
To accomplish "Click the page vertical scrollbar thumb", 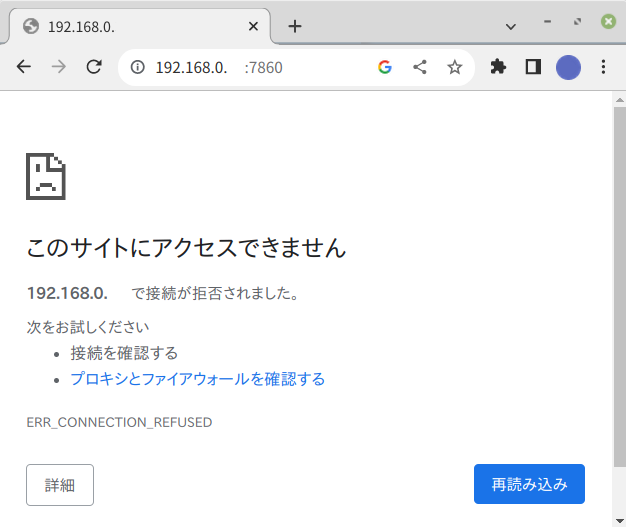I will click(x=620, y=287).
